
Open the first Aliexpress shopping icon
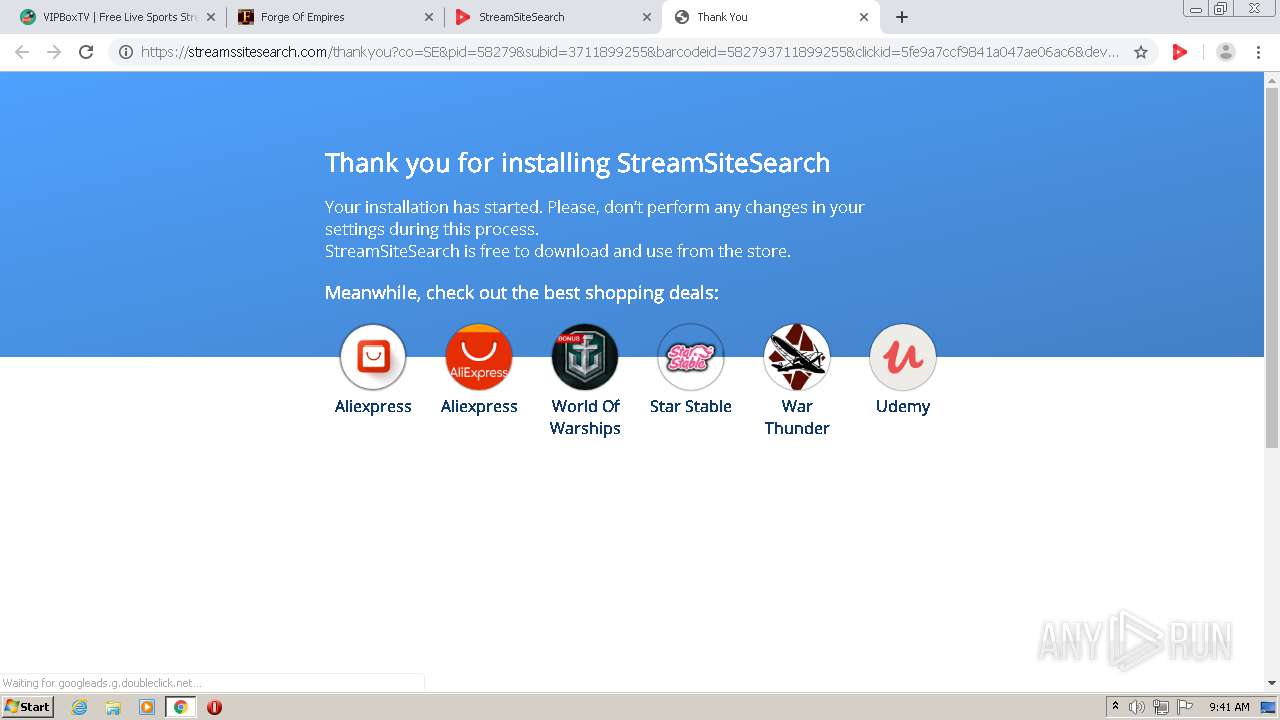pos(373,357)
